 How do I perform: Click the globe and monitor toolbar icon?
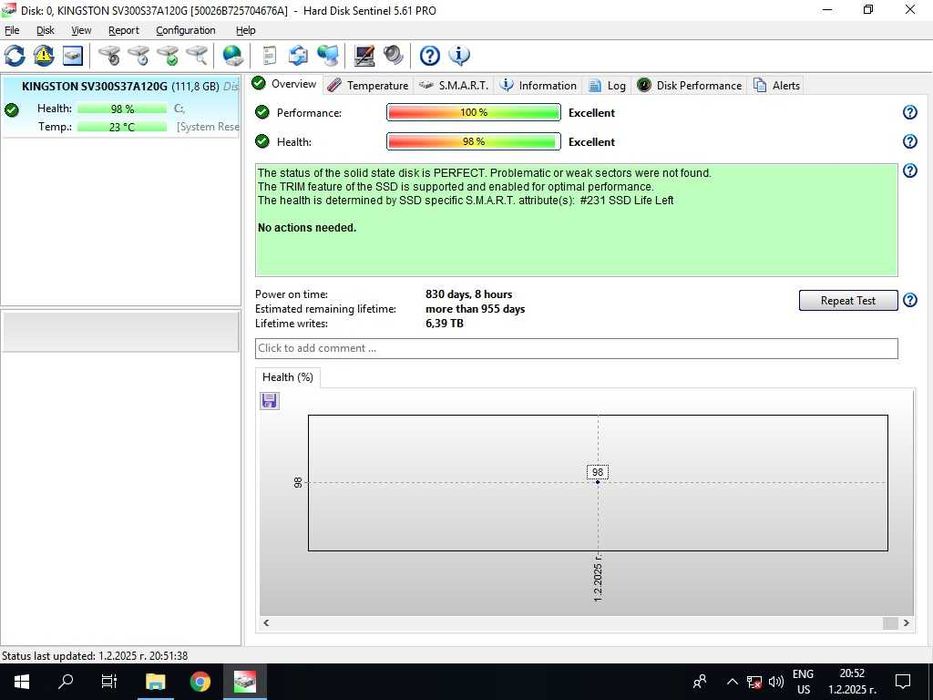[327, 56]
